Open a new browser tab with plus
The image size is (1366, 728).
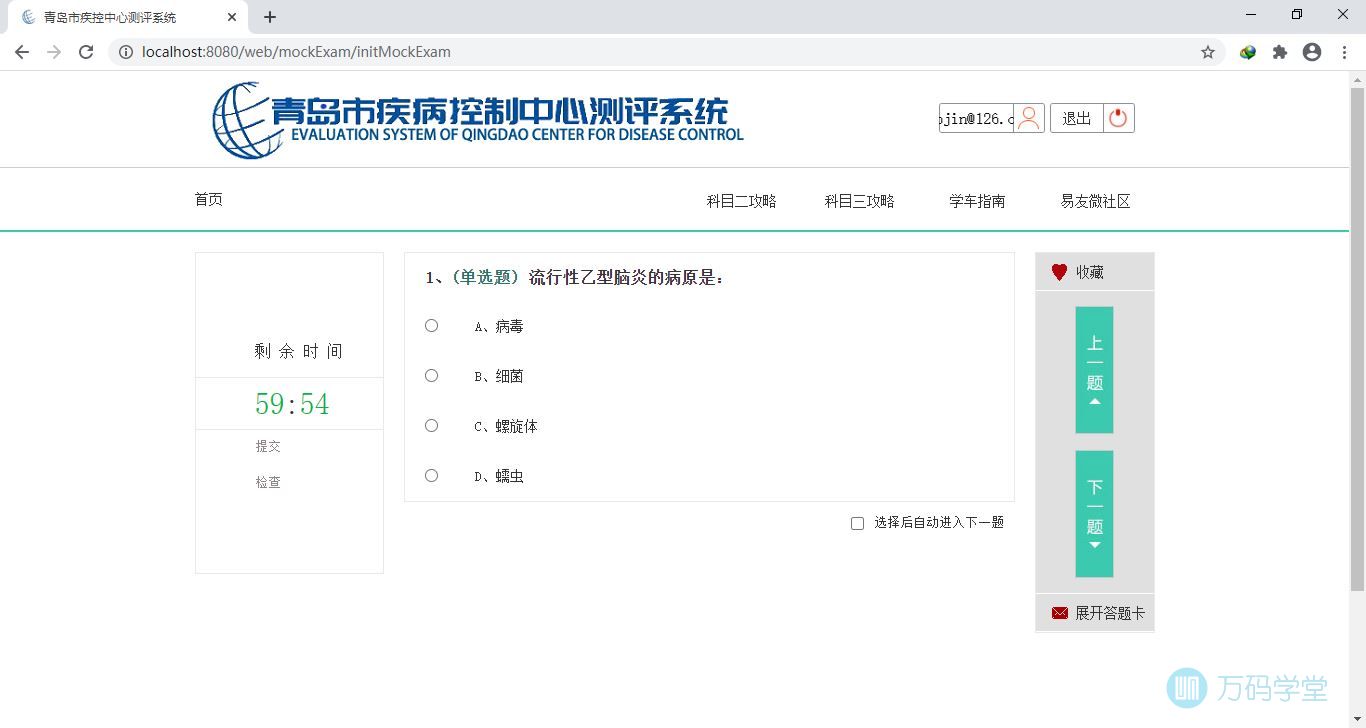coord(270,17)
